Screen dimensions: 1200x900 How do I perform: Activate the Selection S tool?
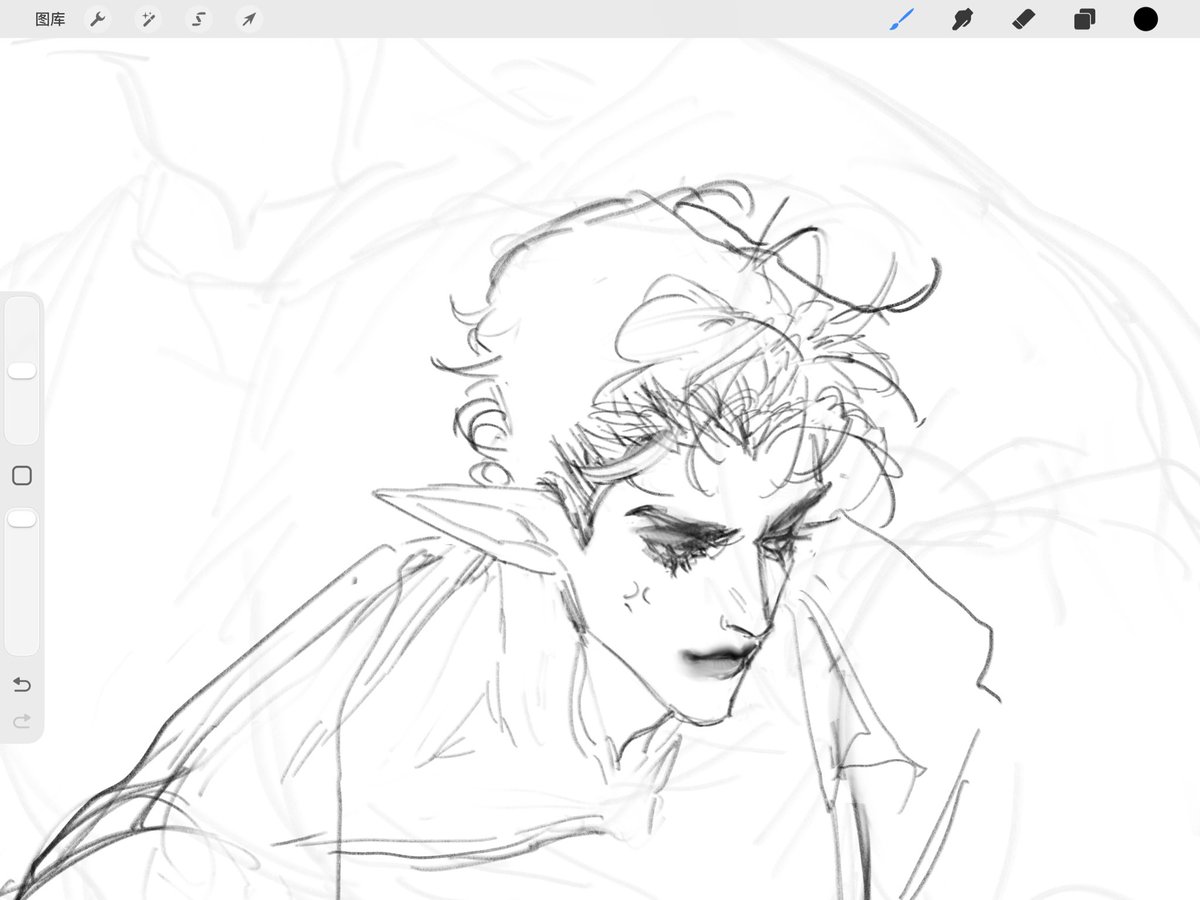[x=199, y=19]
